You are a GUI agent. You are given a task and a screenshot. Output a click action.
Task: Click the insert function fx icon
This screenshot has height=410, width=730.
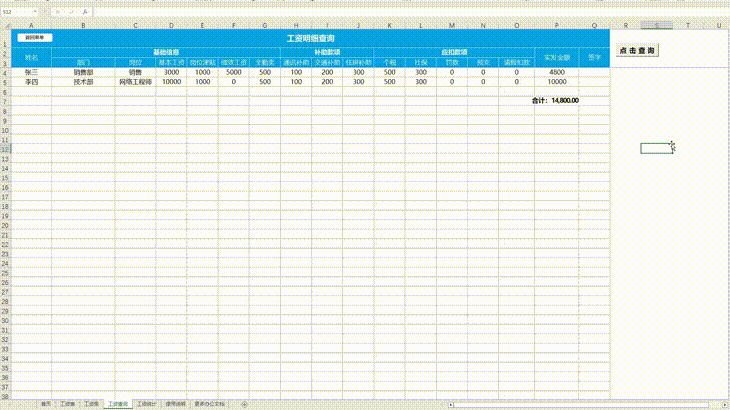pyautogui.click(x=85, y=11)
